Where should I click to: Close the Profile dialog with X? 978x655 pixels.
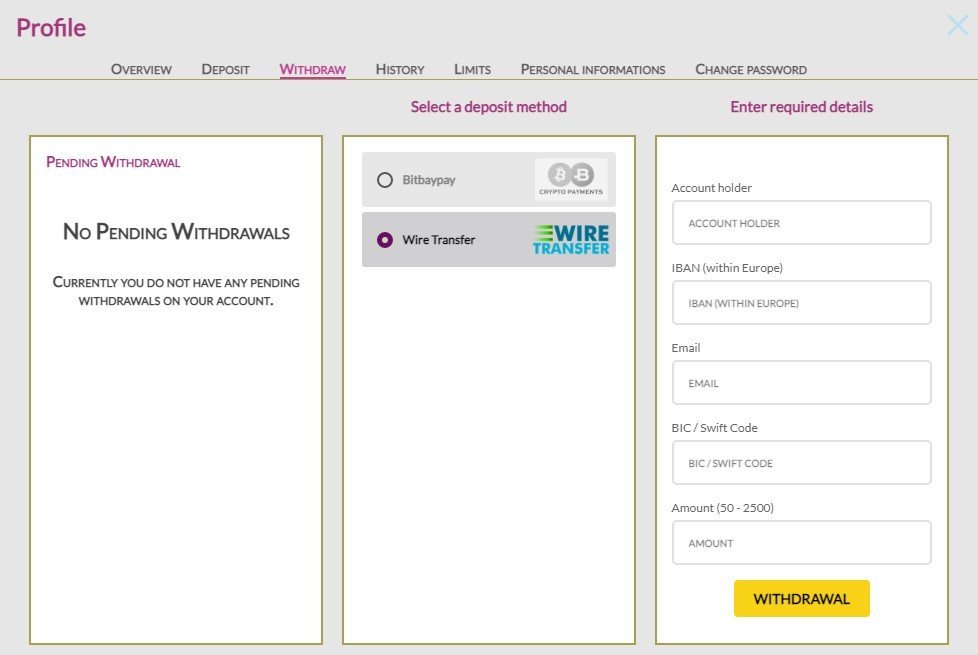tap(957, 26)
